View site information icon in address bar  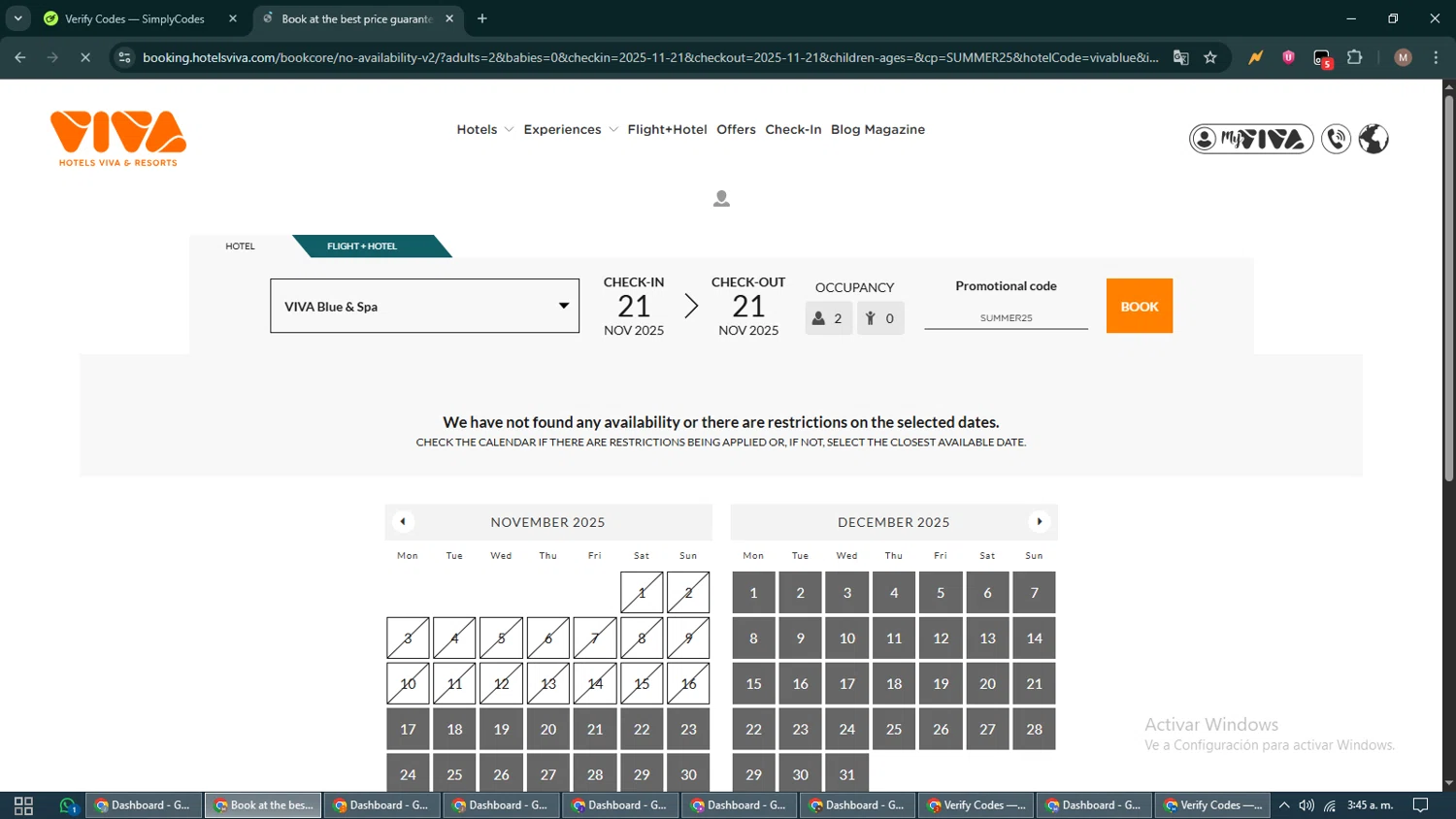tap(124, 57)
